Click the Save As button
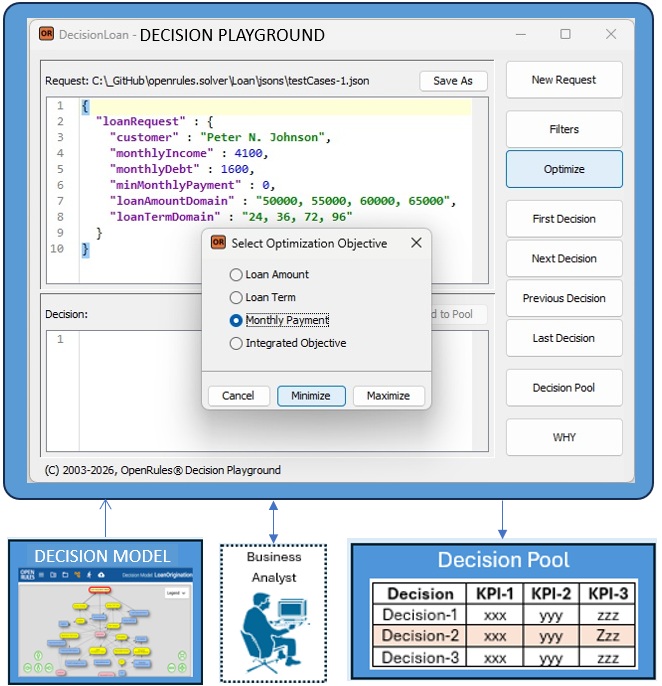 click(453, 81)
